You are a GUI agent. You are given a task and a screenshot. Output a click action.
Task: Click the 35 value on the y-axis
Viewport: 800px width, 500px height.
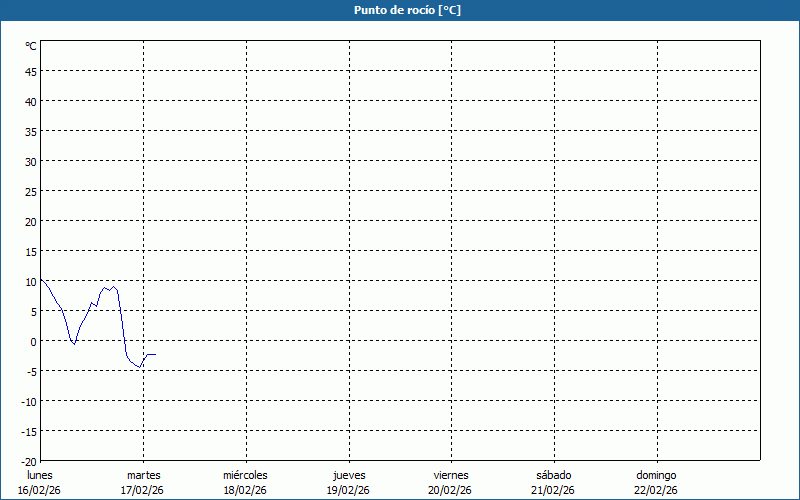(31, 132)
